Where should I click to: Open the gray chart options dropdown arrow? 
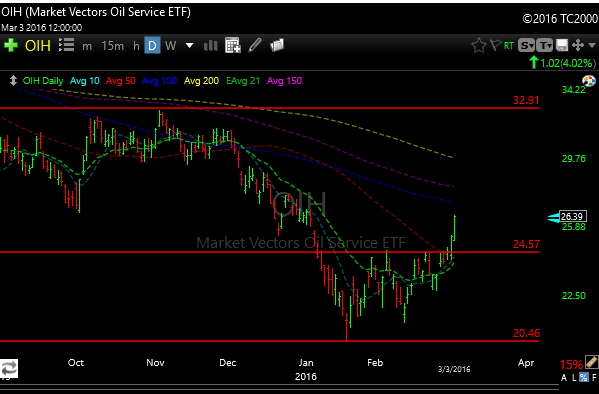(592, 45)
